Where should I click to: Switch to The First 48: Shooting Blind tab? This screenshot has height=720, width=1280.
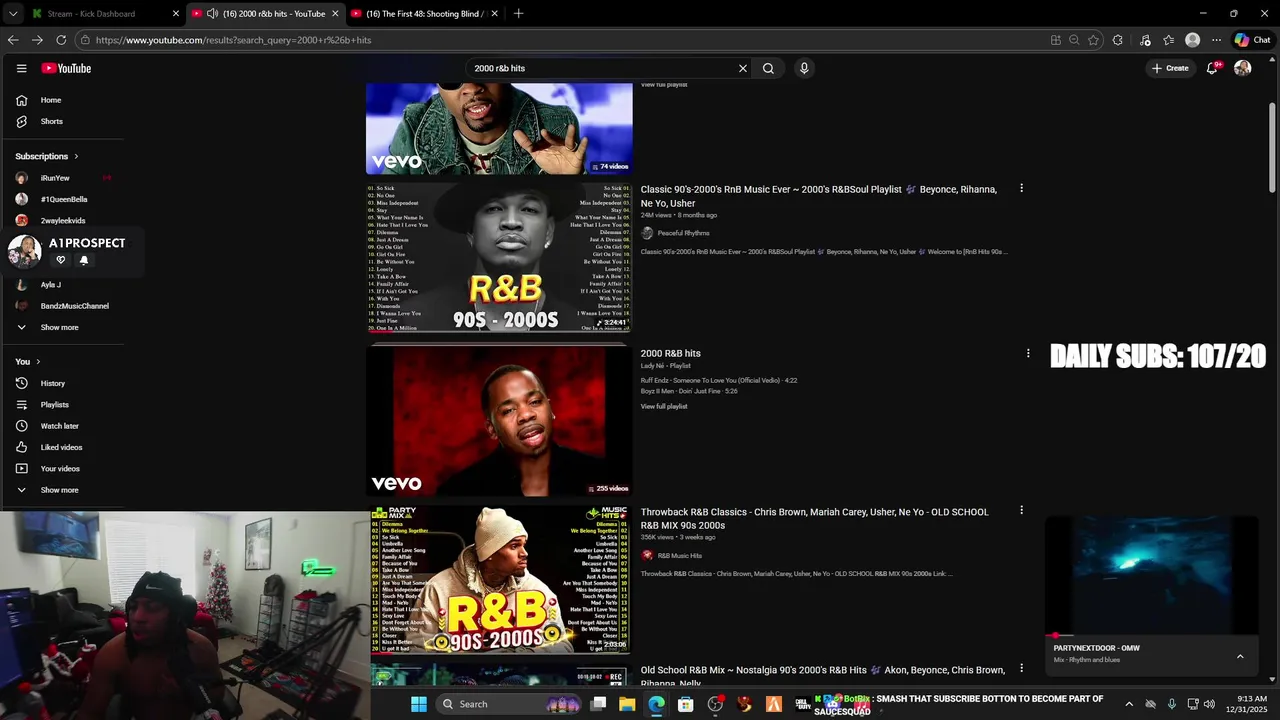(424, 14)
